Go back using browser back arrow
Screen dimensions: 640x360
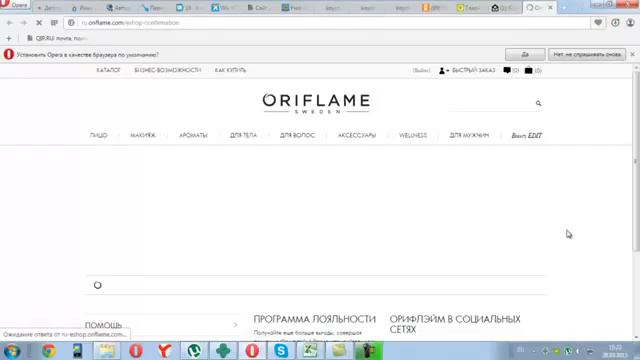pyautogui.click(x=9, y=23)
